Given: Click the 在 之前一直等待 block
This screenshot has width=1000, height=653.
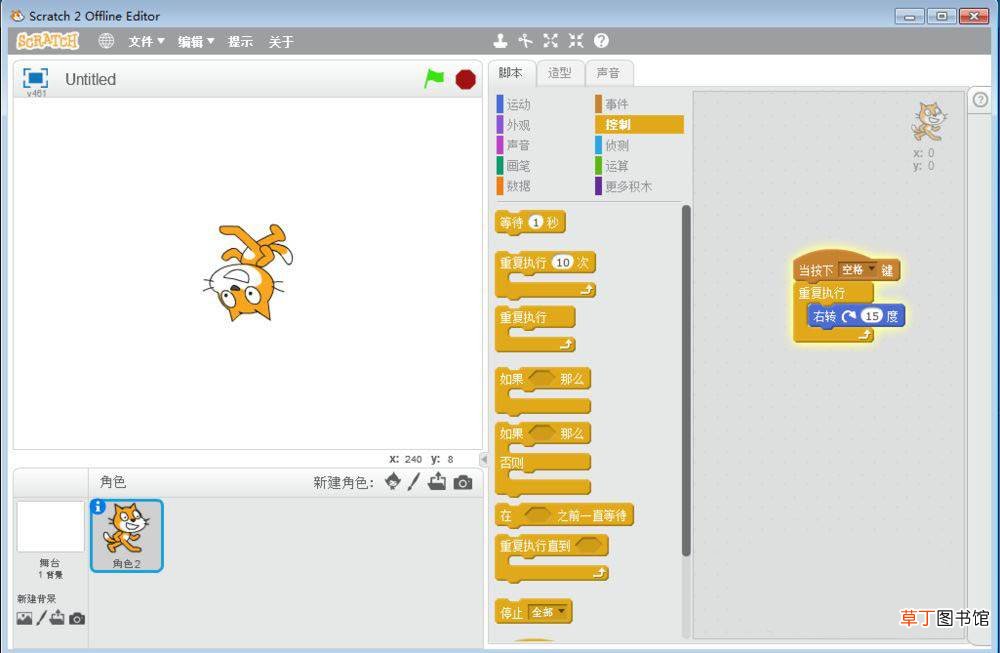Looking at the screenshot, I should [564, 515].
